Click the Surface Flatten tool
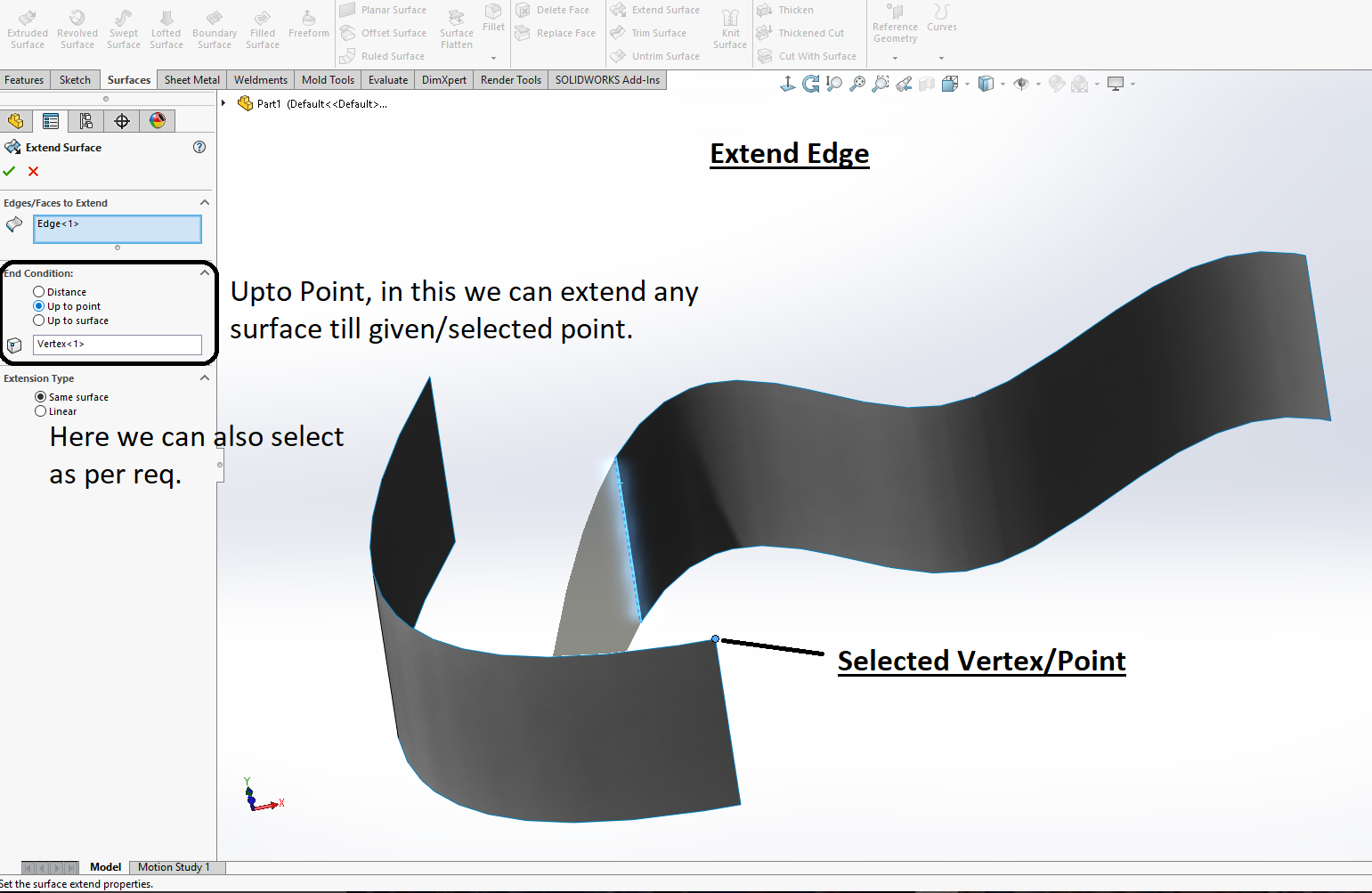This screenshot has height=893, width=1372. [x=457, y=30]
